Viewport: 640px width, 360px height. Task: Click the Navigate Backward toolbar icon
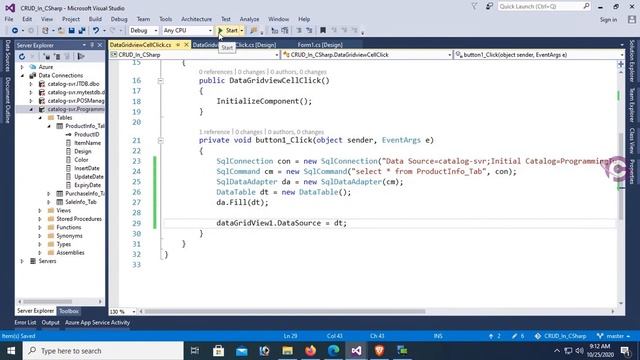(x=15, y=31)
